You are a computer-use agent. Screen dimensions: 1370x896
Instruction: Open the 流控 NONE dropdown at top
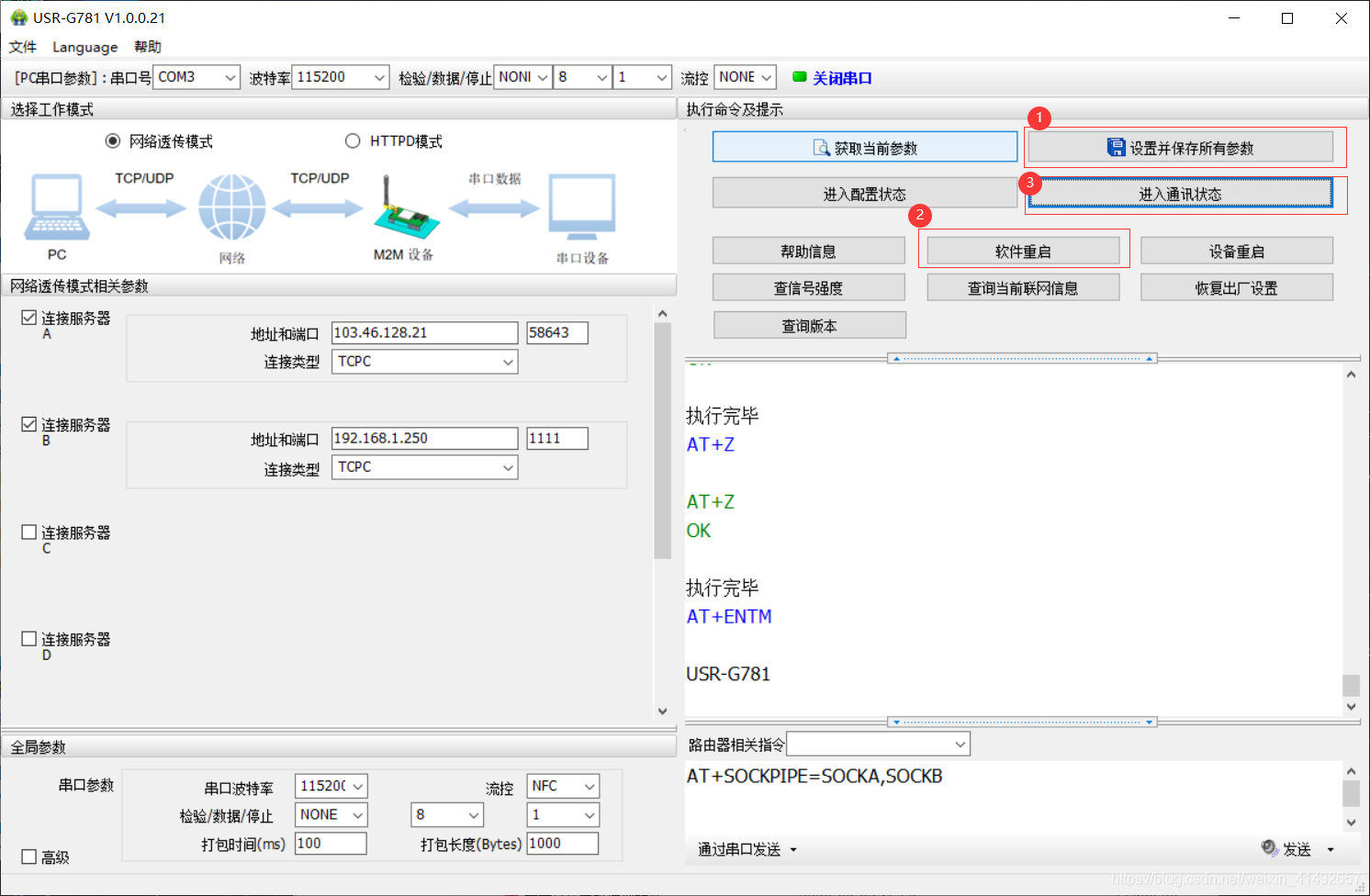(x=745, y=77)
